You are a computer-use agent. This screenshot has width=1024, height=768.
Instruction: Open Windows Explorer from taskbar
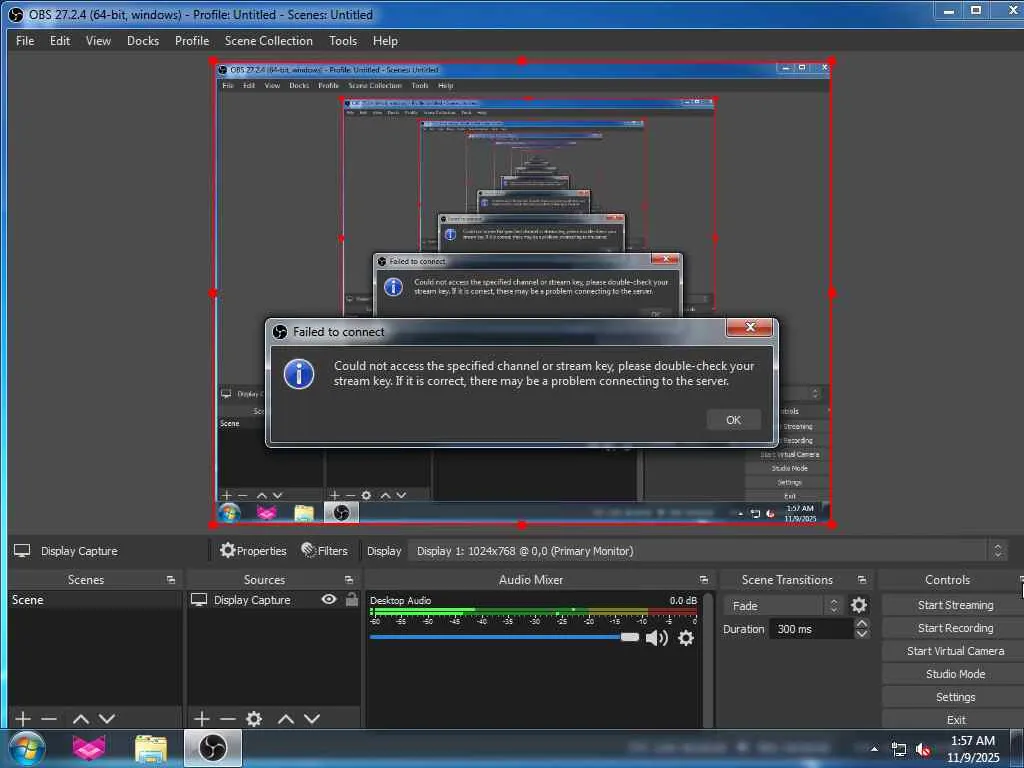tap(151, 748)
